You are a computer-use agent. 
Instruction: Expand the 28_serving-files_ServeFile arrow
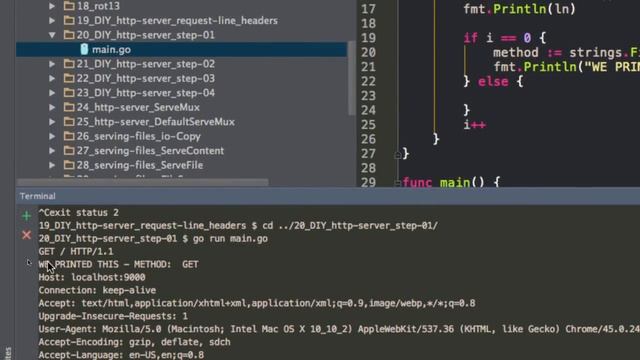click(52, 165)
